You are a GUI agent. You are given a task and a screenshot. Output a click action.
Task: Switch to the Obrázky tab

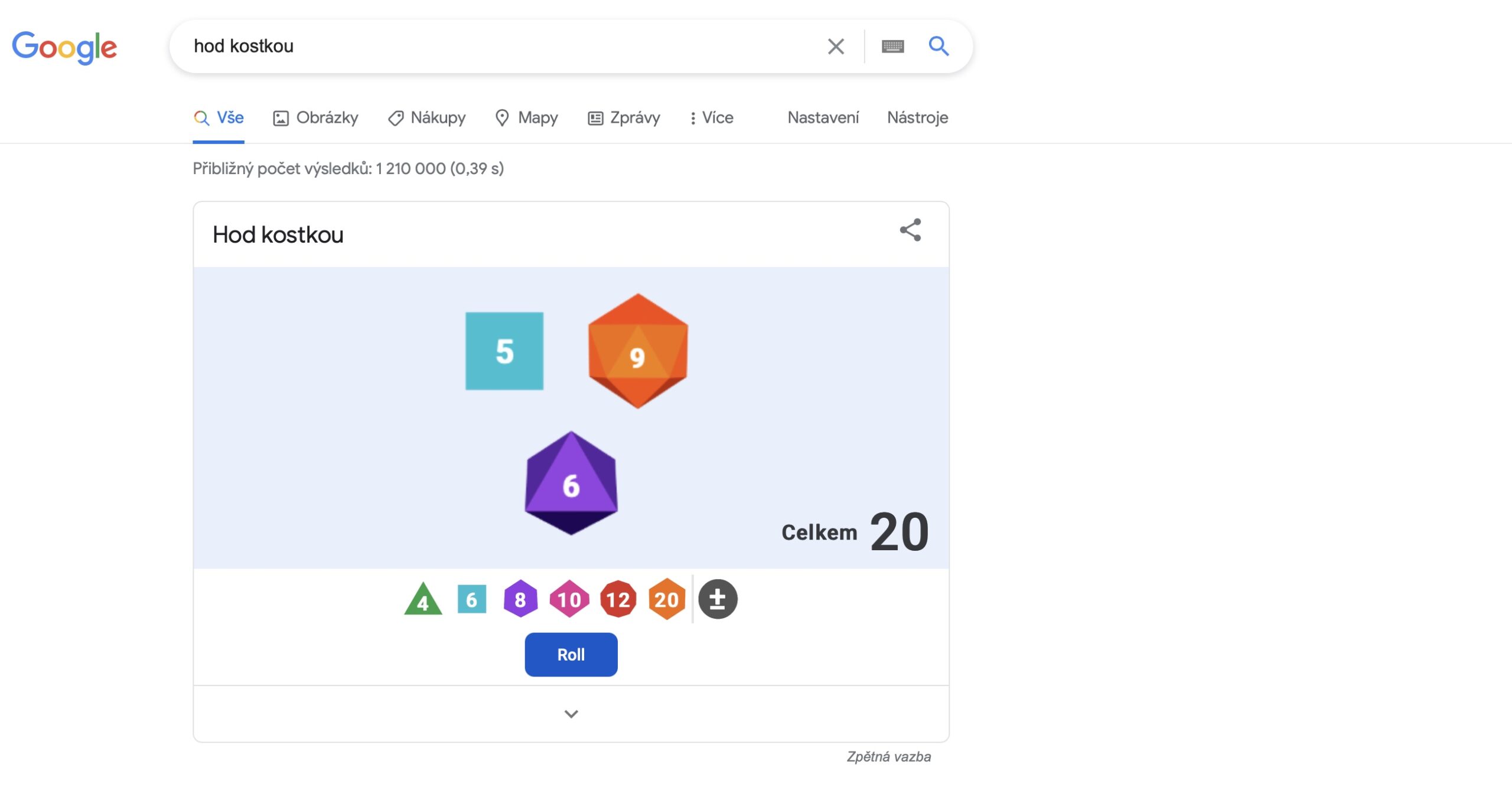[x=315, y=117]
